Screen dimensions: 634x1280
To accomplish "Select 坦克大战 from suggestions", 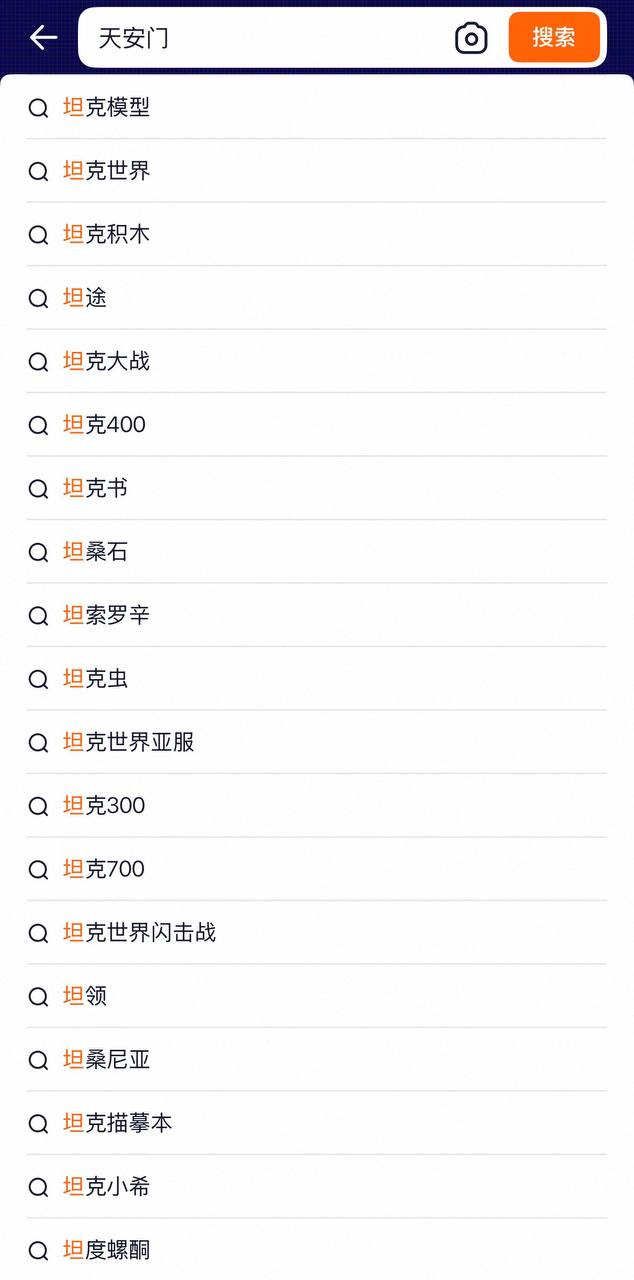I will click(316, 361).
